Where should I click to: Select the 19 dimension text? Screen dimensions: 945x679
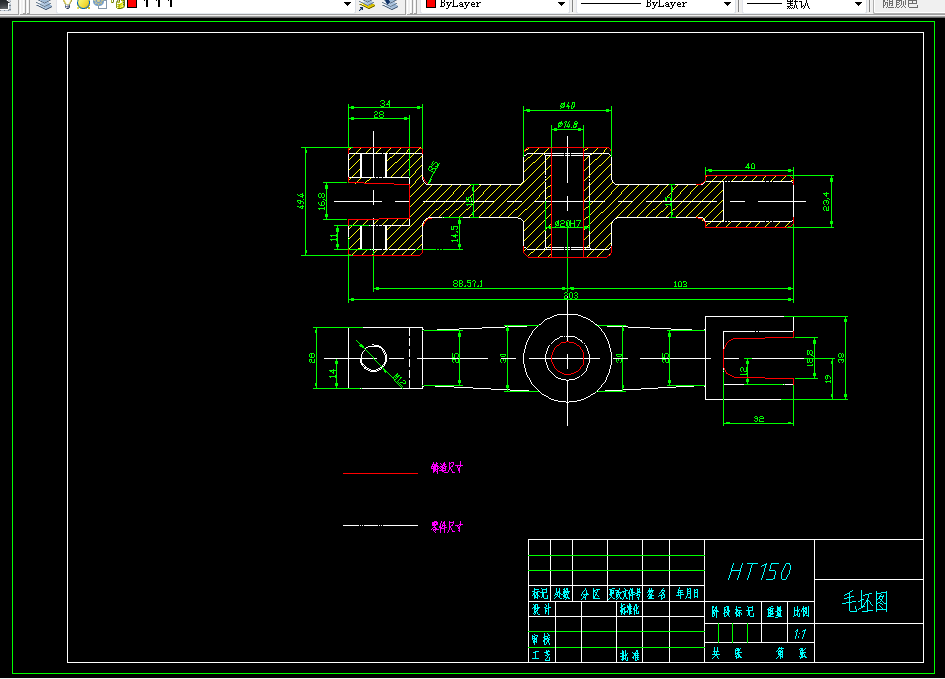tap(828, 379)
